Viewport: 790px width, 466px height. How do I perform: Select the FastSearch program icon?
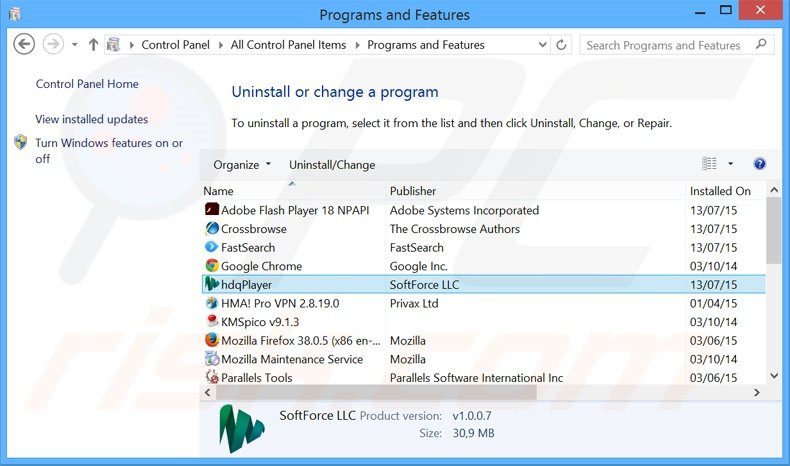(212, 247)
